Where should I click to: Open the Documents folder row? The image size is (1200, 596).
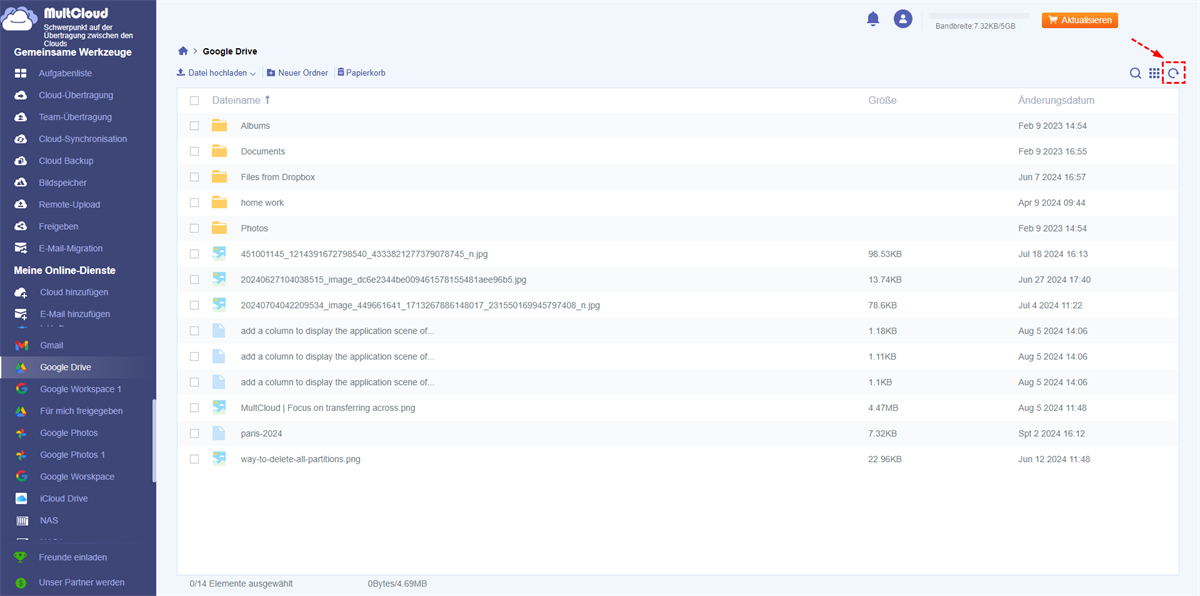263,152
